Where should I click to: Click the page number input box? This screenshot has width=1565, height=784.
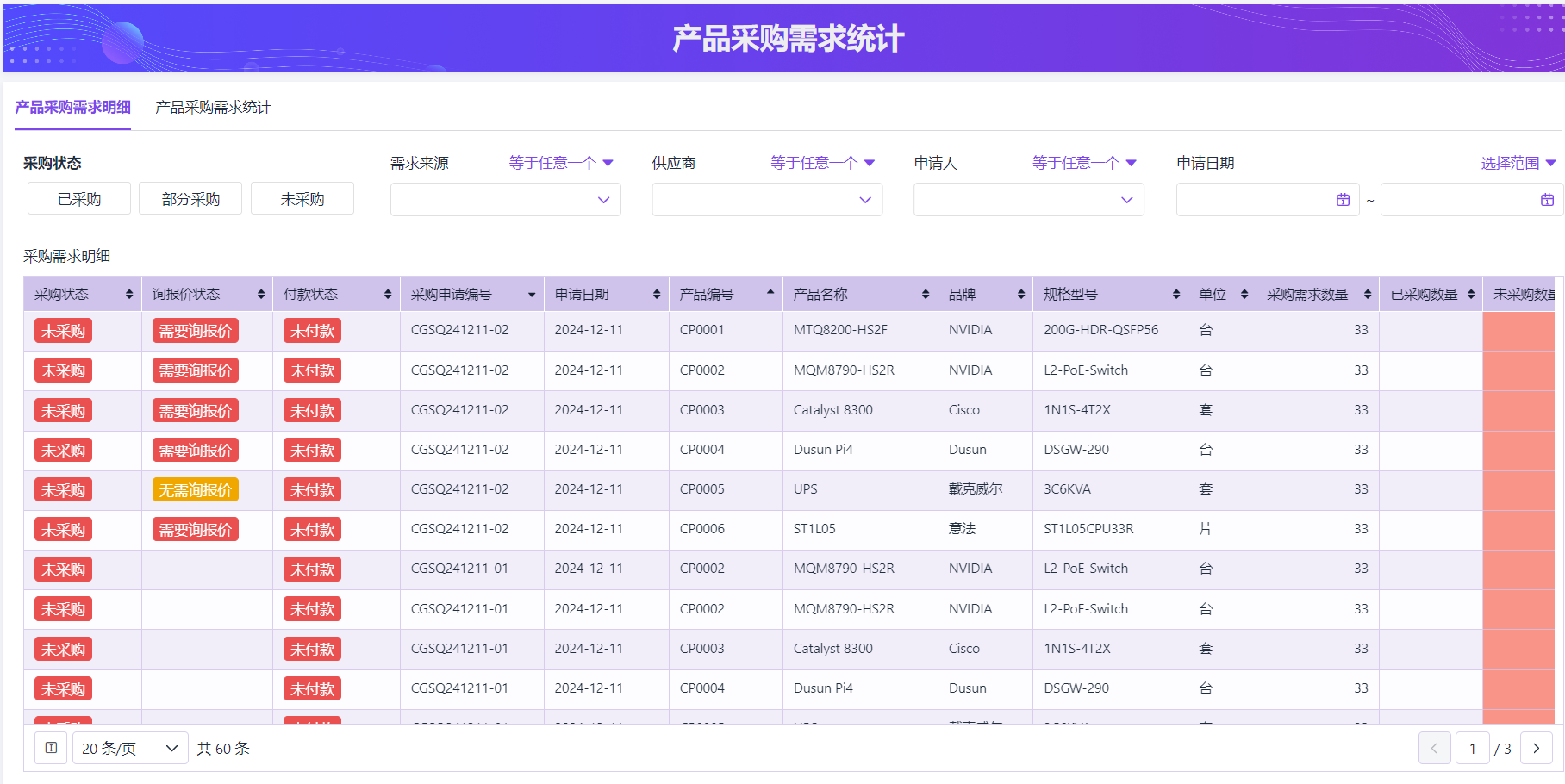click(x=1473, y=748)
